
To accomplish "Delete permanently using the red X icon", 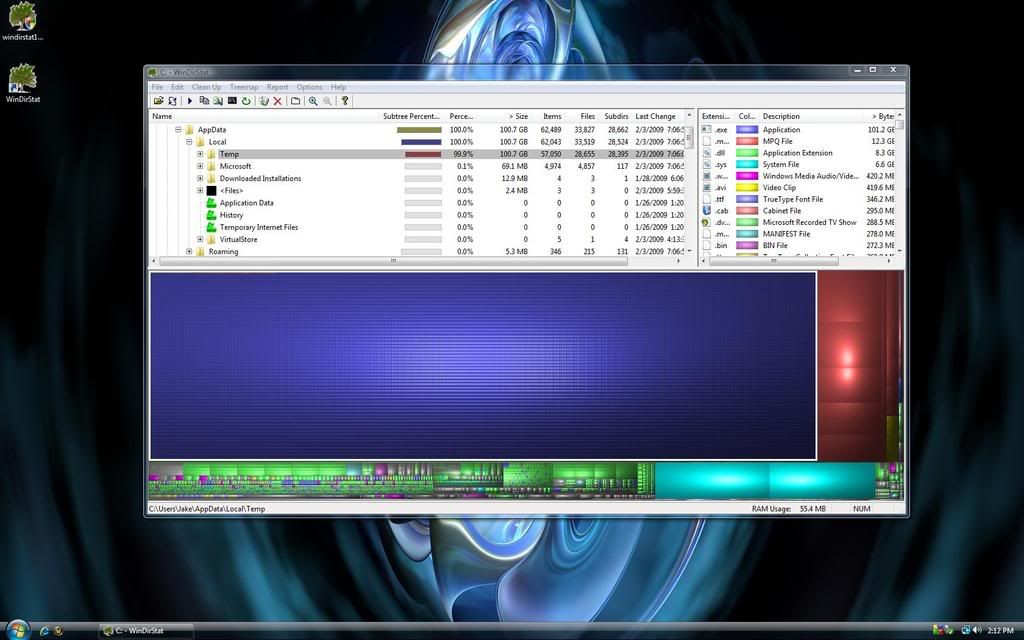I will tap(277, 102).
